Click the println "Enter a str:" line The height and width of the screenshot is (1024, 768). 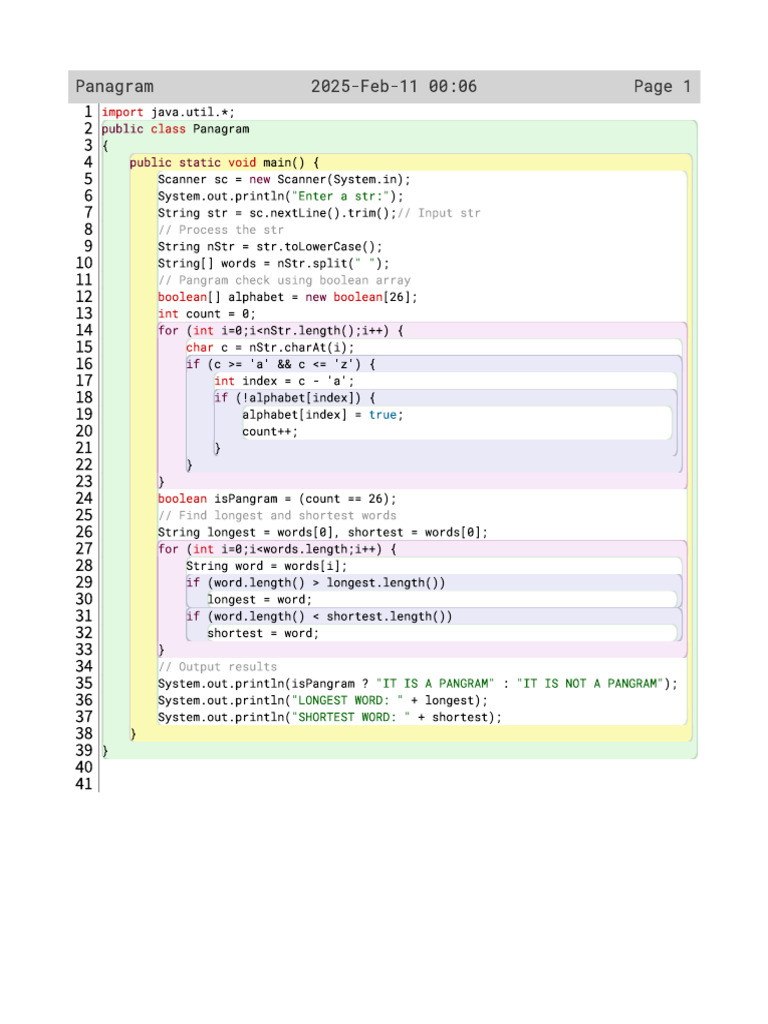(281, 197)
